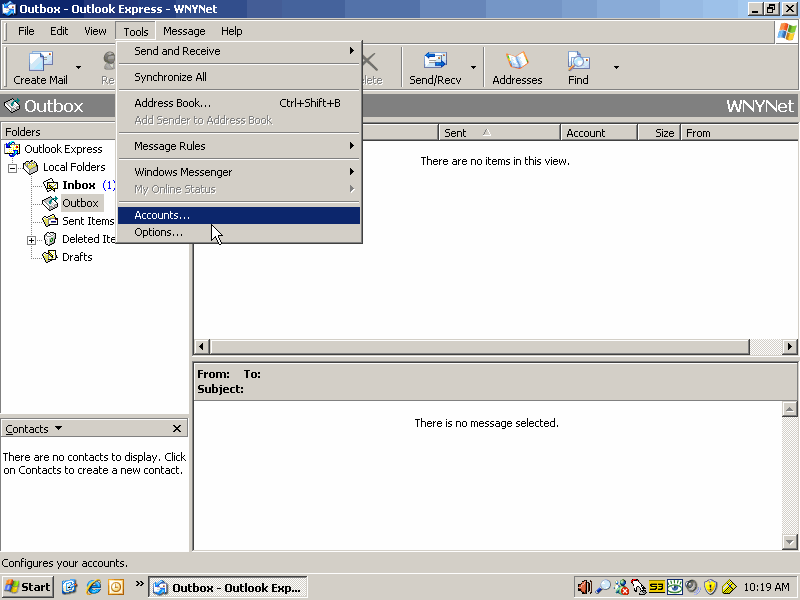Select the Outbox folder in tree
The image size is (800, 600).
coord(80,203)
